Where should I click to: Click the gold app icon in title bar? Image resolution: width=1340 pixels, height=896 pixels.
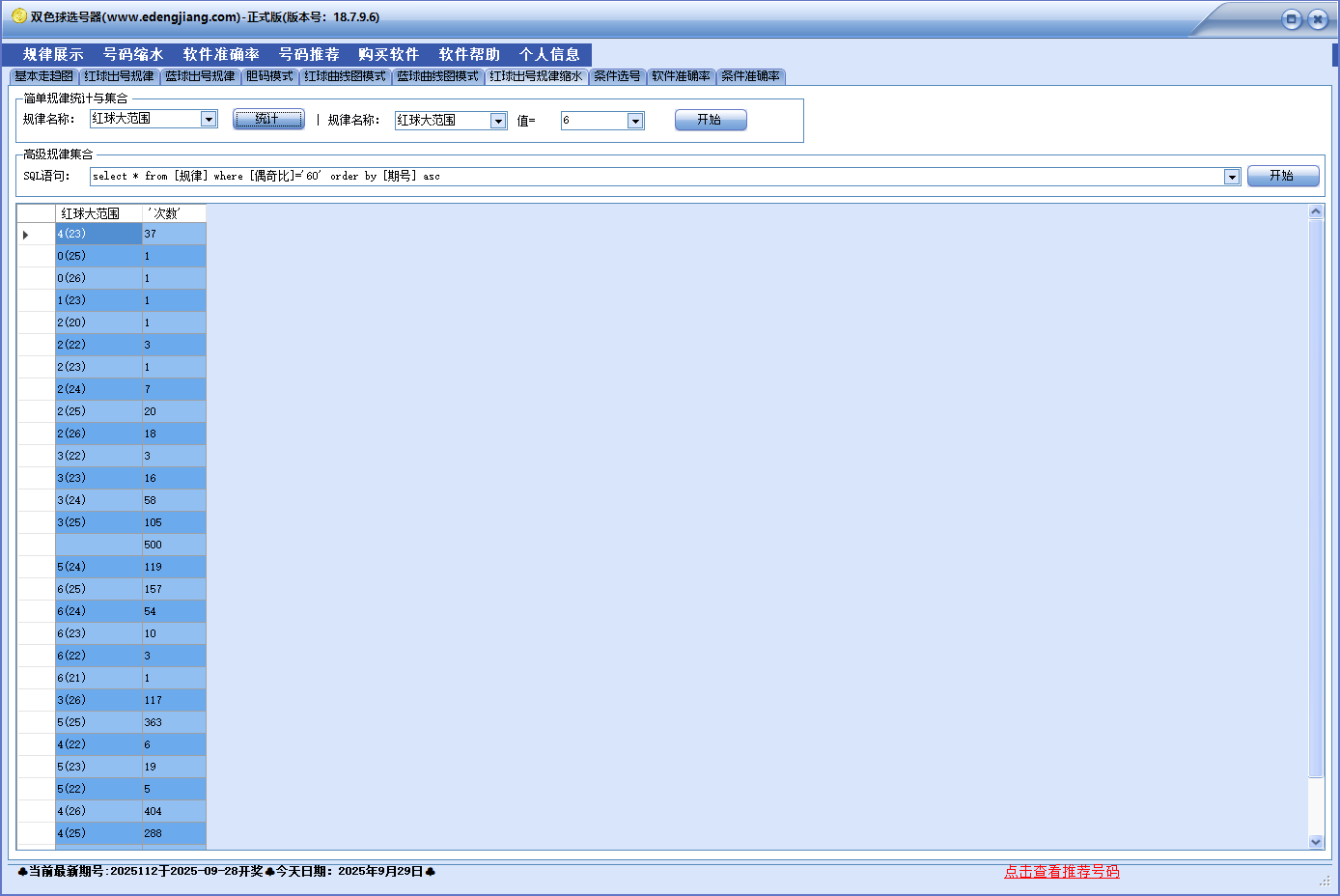pyautogui.click(x=18, y=16)
